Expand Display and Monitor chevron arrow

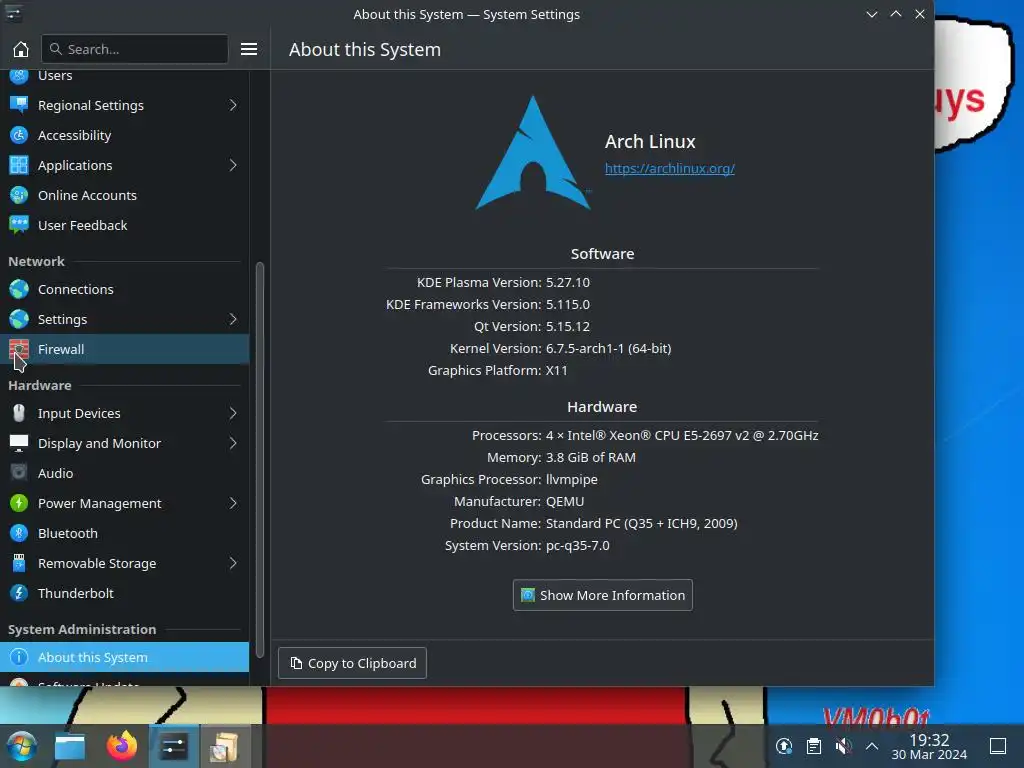(x=233, y=443)
